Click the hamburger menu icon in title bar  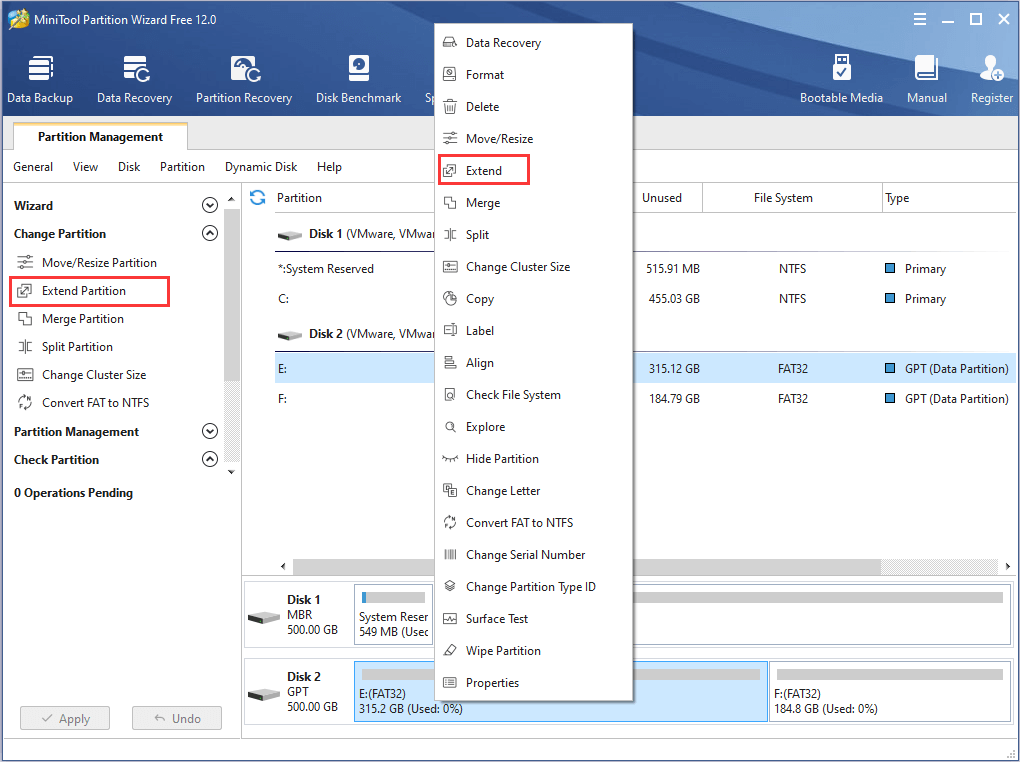pyautogui.click(x=920, y=19)
